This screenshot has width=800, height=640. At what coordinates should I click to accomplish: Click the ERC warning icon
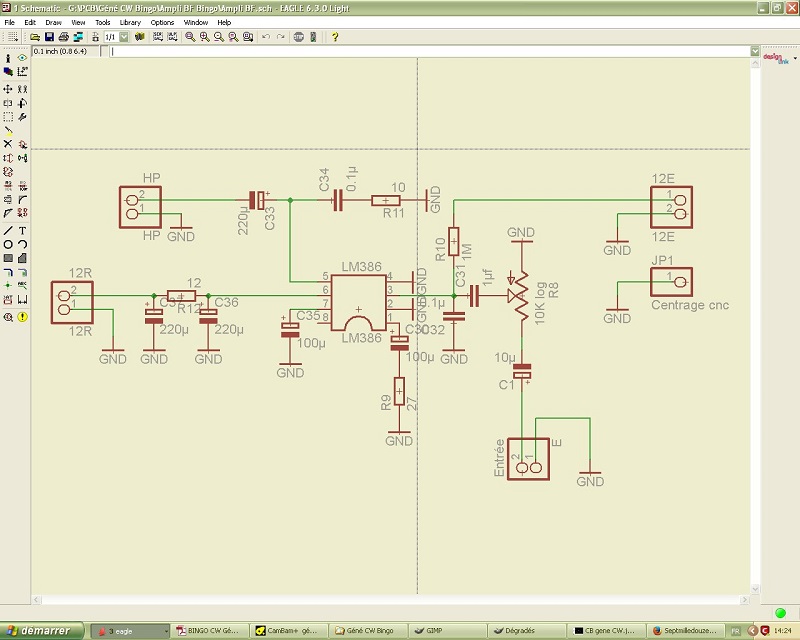pos(22,317)
